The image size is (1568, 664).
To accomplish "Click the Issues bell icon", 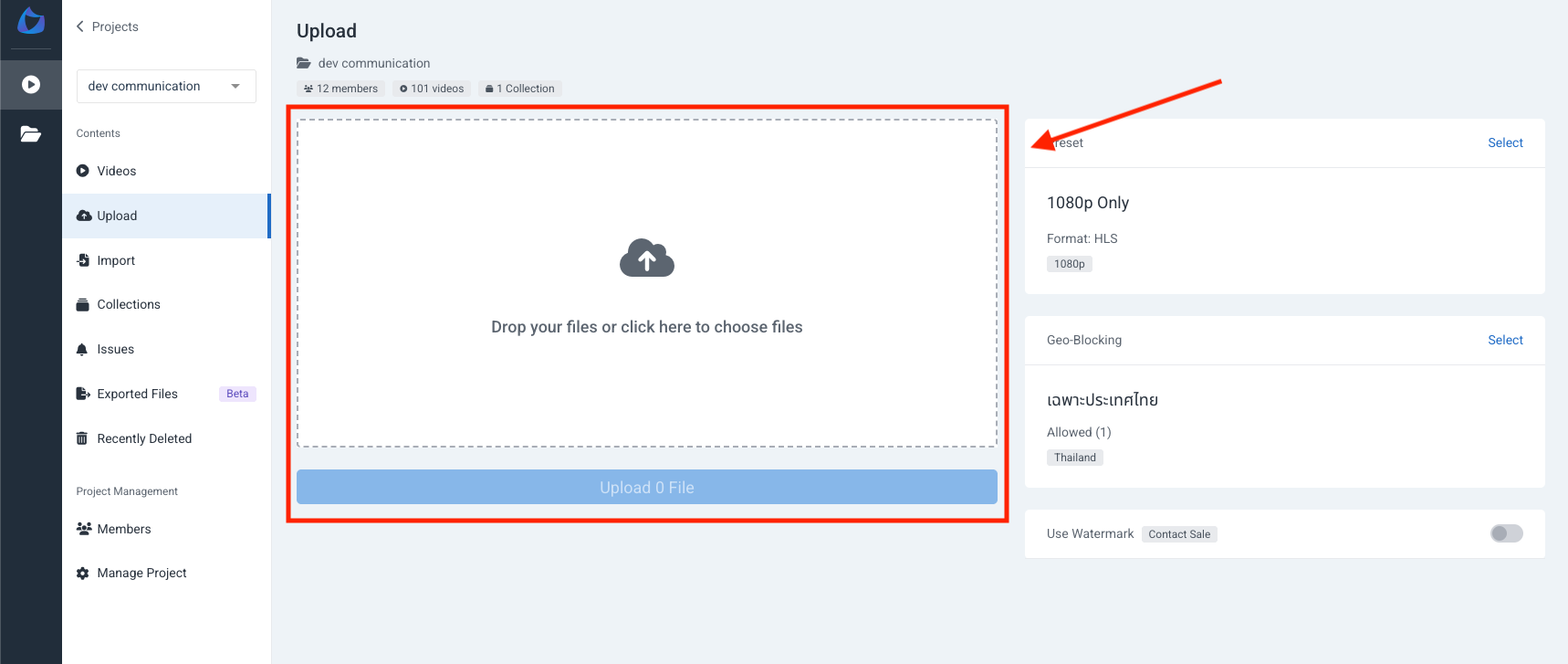I will [x=82, y=350].
